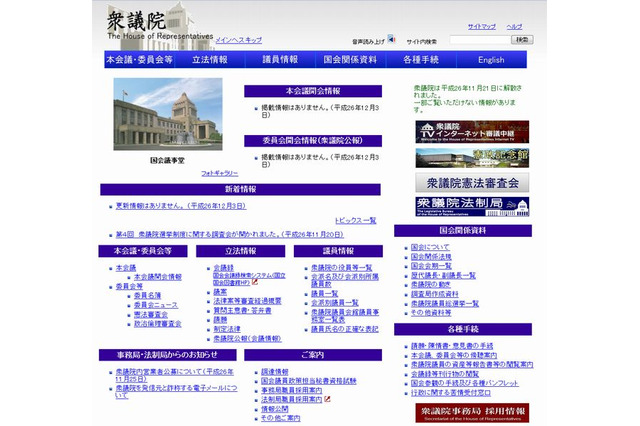Open the 衆議院法制局 banner
Image resolution: width=640 pixels, height=426 pixels.
click(472, 206)
